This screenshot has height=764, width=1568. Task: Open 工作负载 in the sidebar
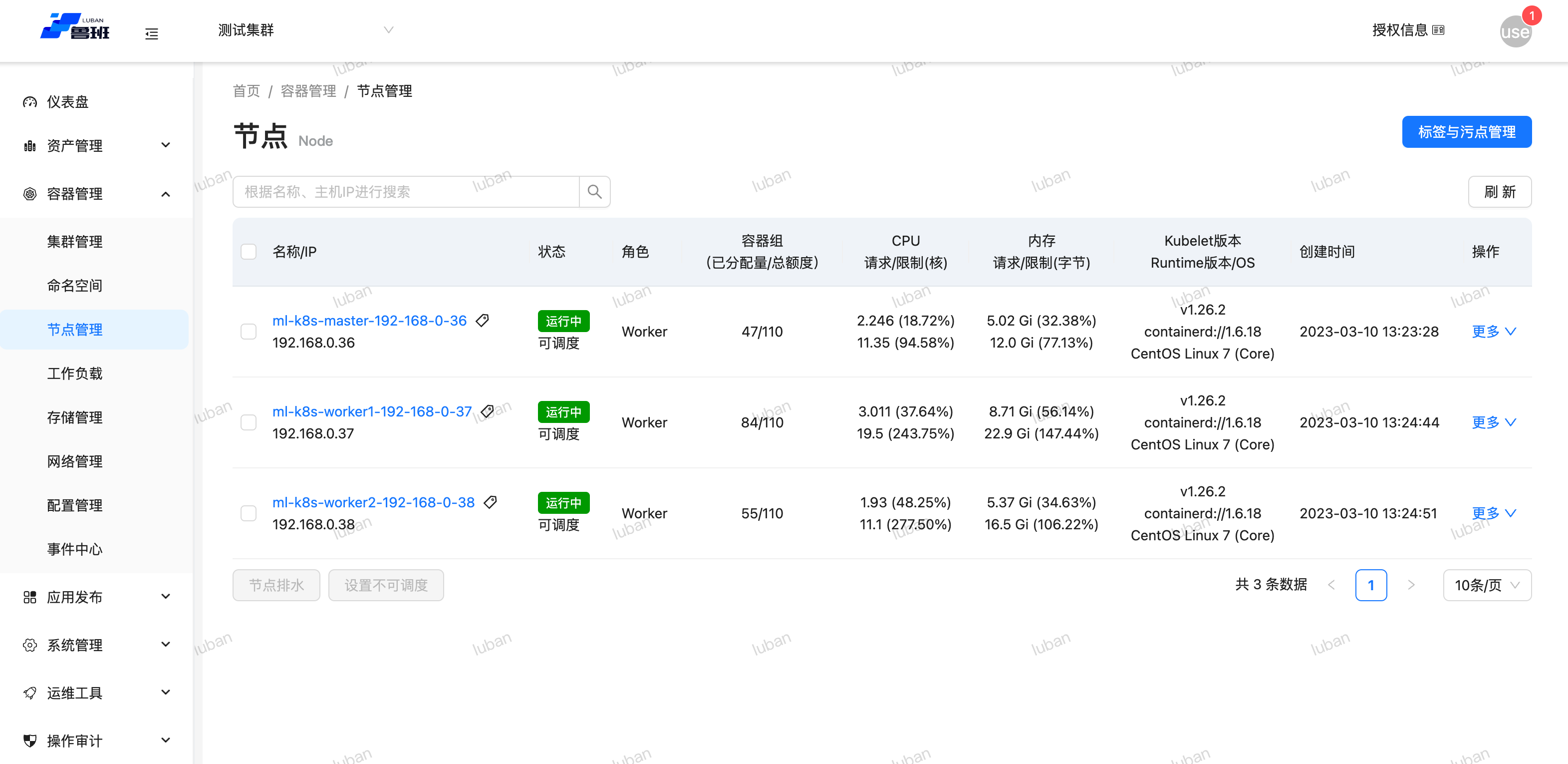[75, 373]
